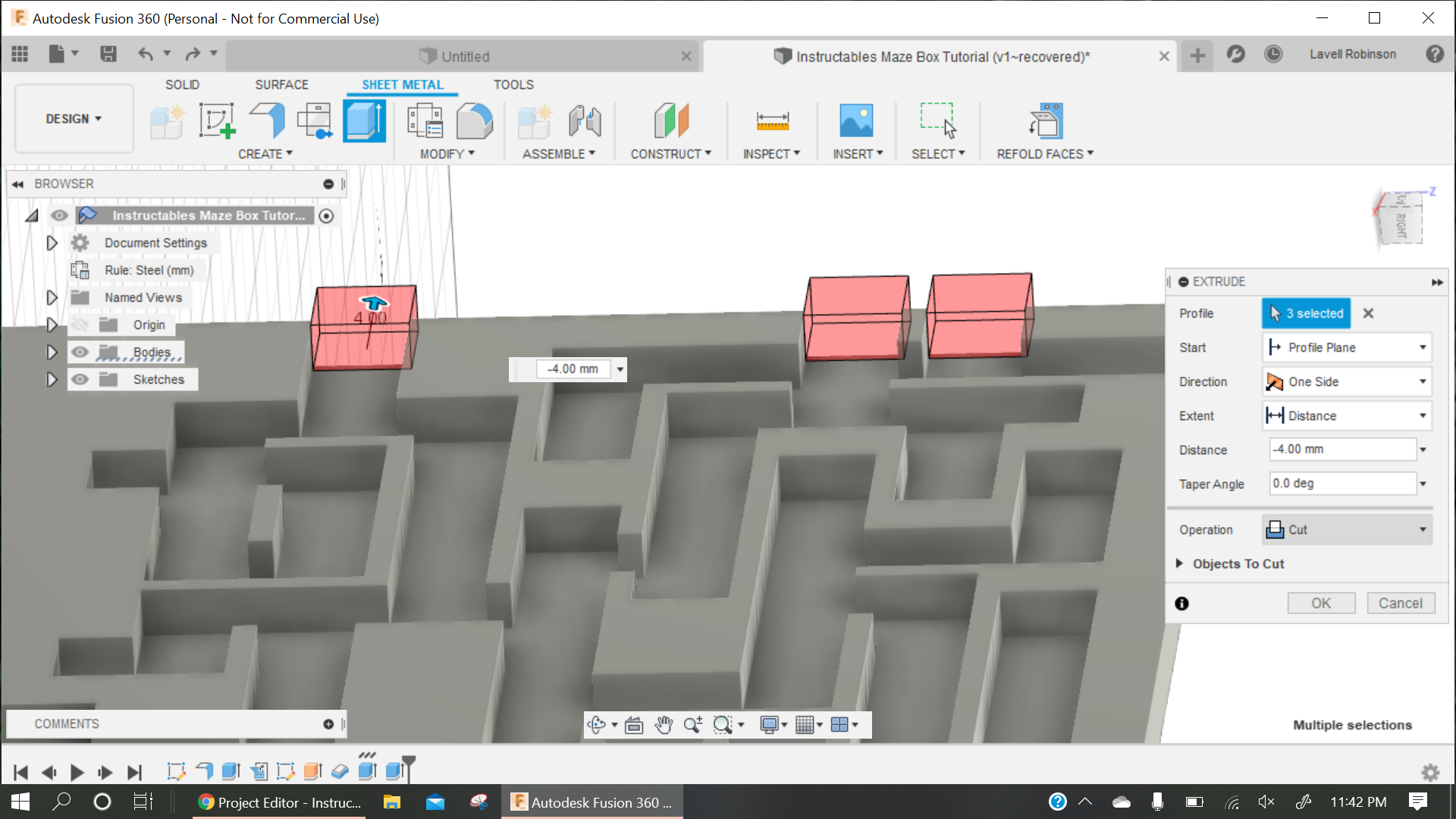Click the Insert image icon
This screenshot has width=1456, height=819.
click(856, 121)
